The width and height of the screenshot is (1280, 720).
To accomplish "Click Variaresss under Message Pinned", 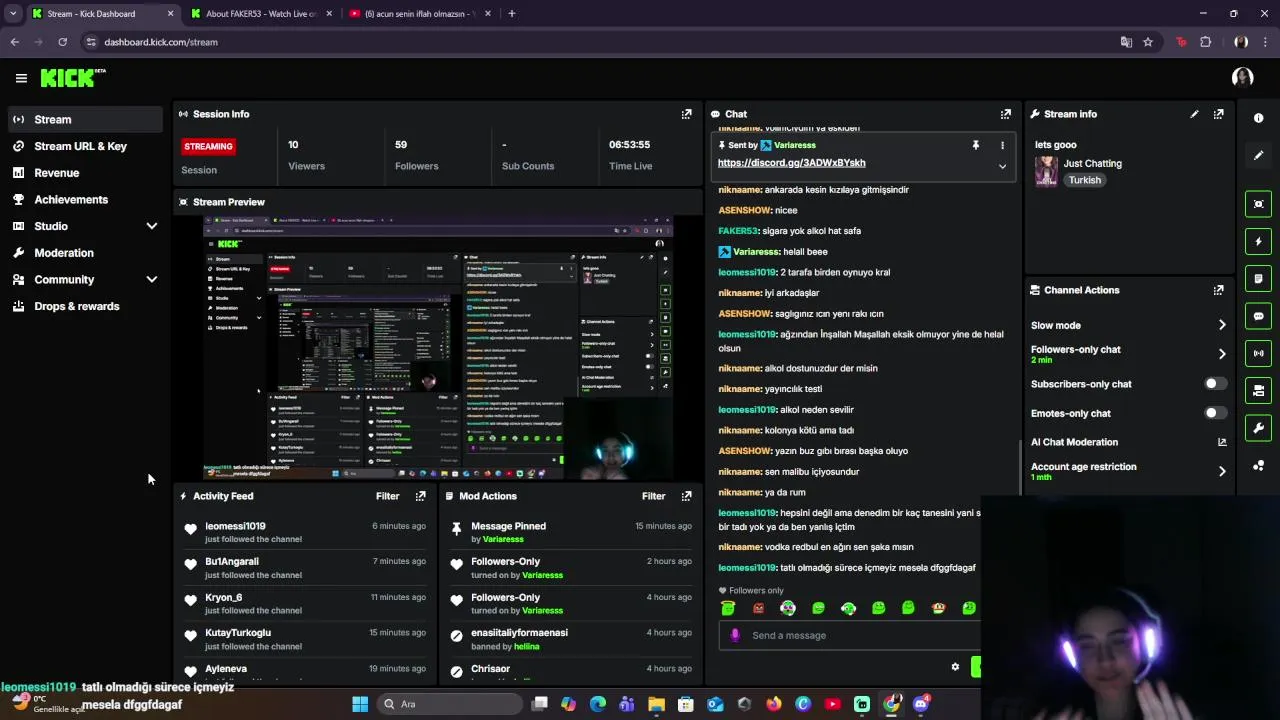I will pyautogui.click(x=503, y=540).
